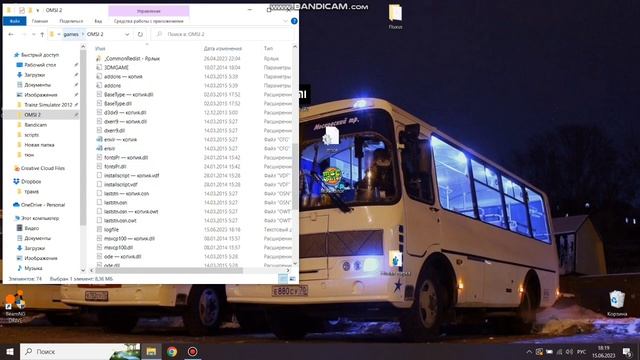Screen dimensions: 640x360
Task: Click the purple Управление contextual tab
Action: [x=149, y=11]
